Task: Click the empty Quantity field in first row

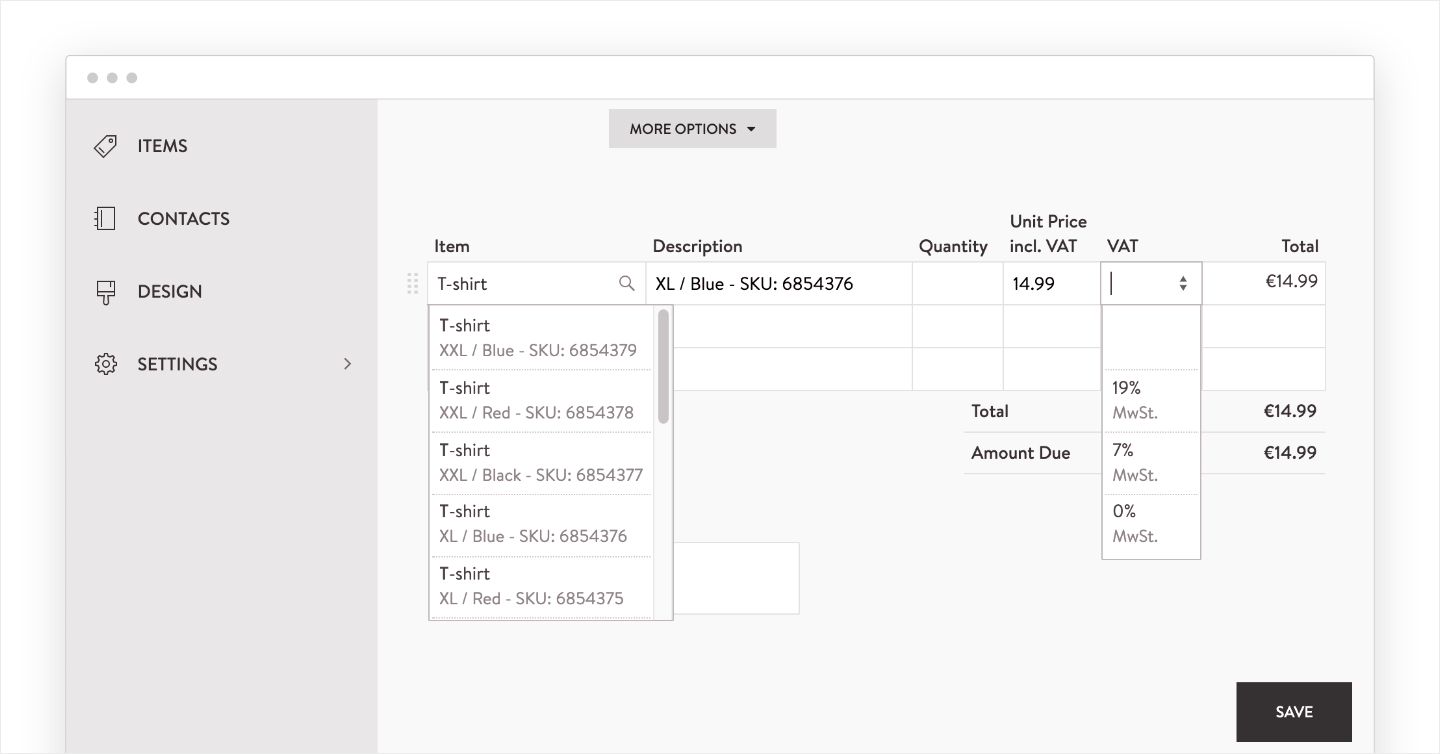Action: pos(958,284)
